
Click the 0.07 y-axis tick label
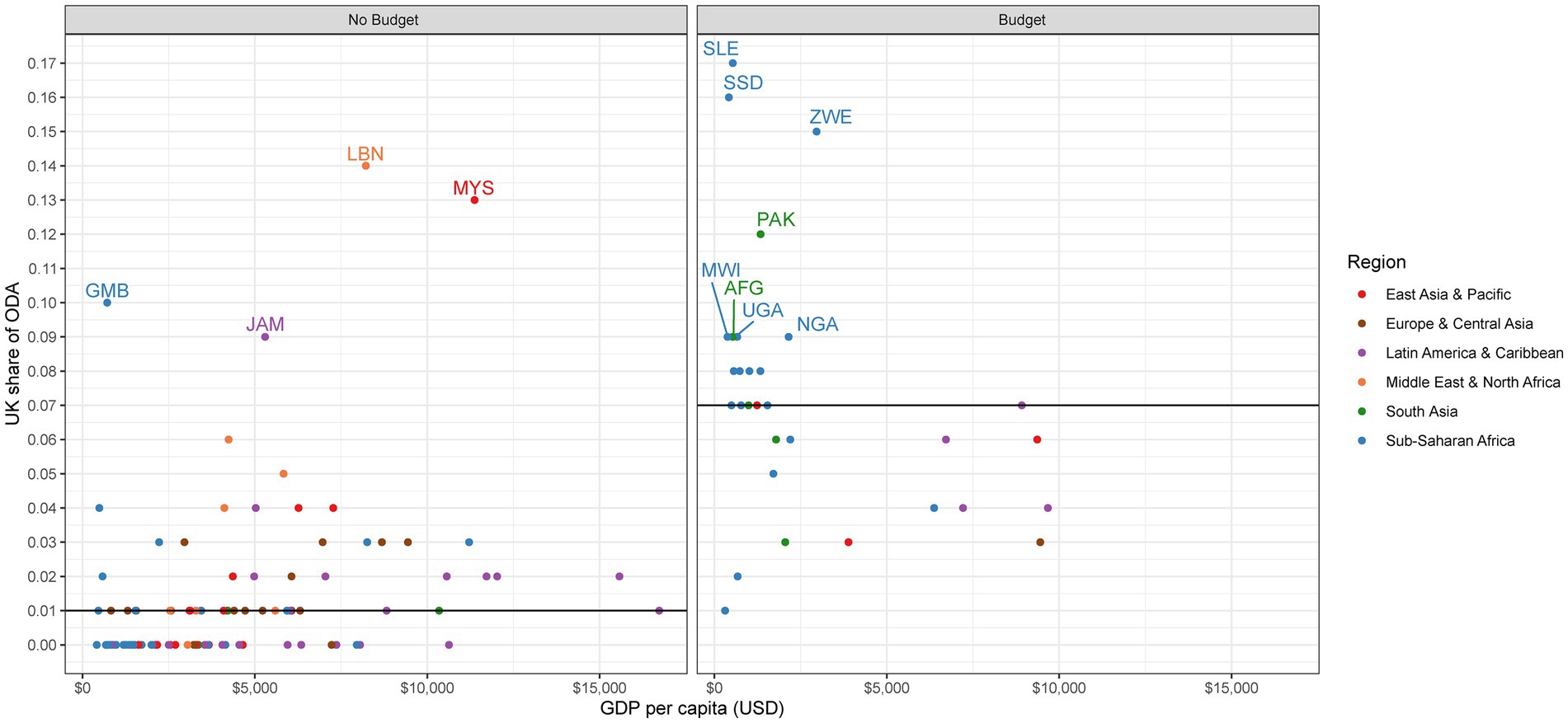point(42,406)
